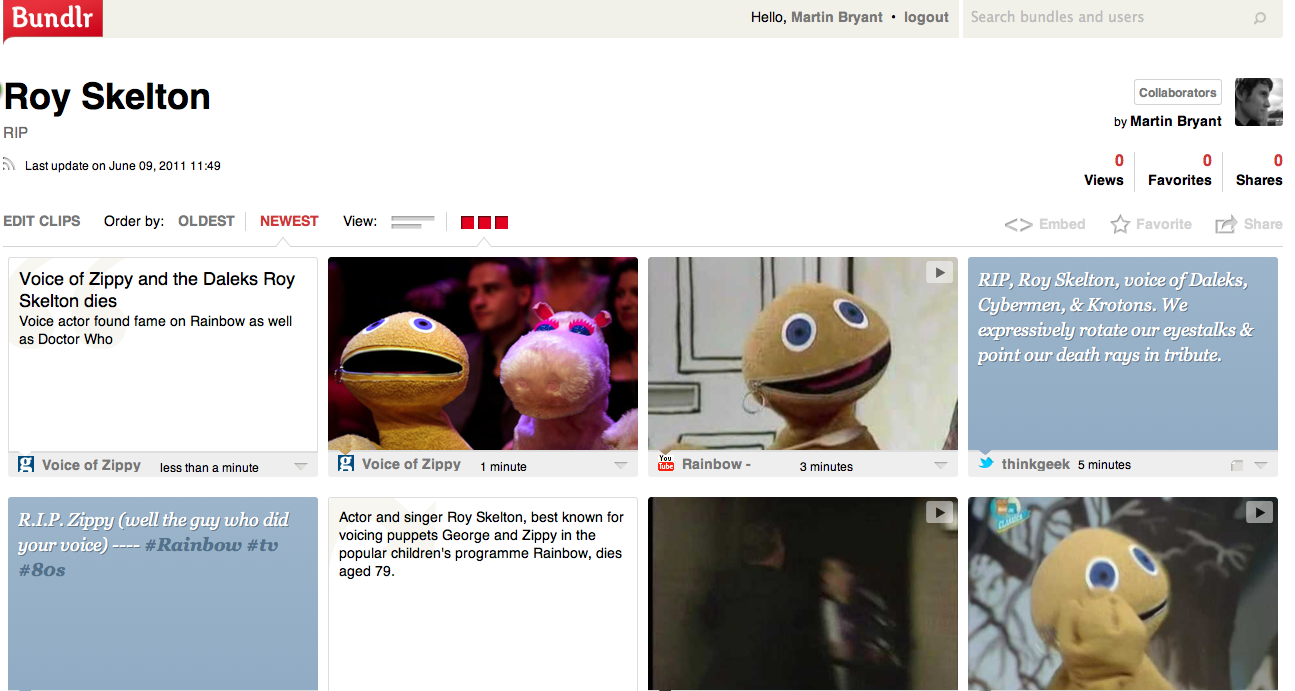Open the Bundlr logo home link
This screenshot has width=1295, height=691.
pos(52,19)
